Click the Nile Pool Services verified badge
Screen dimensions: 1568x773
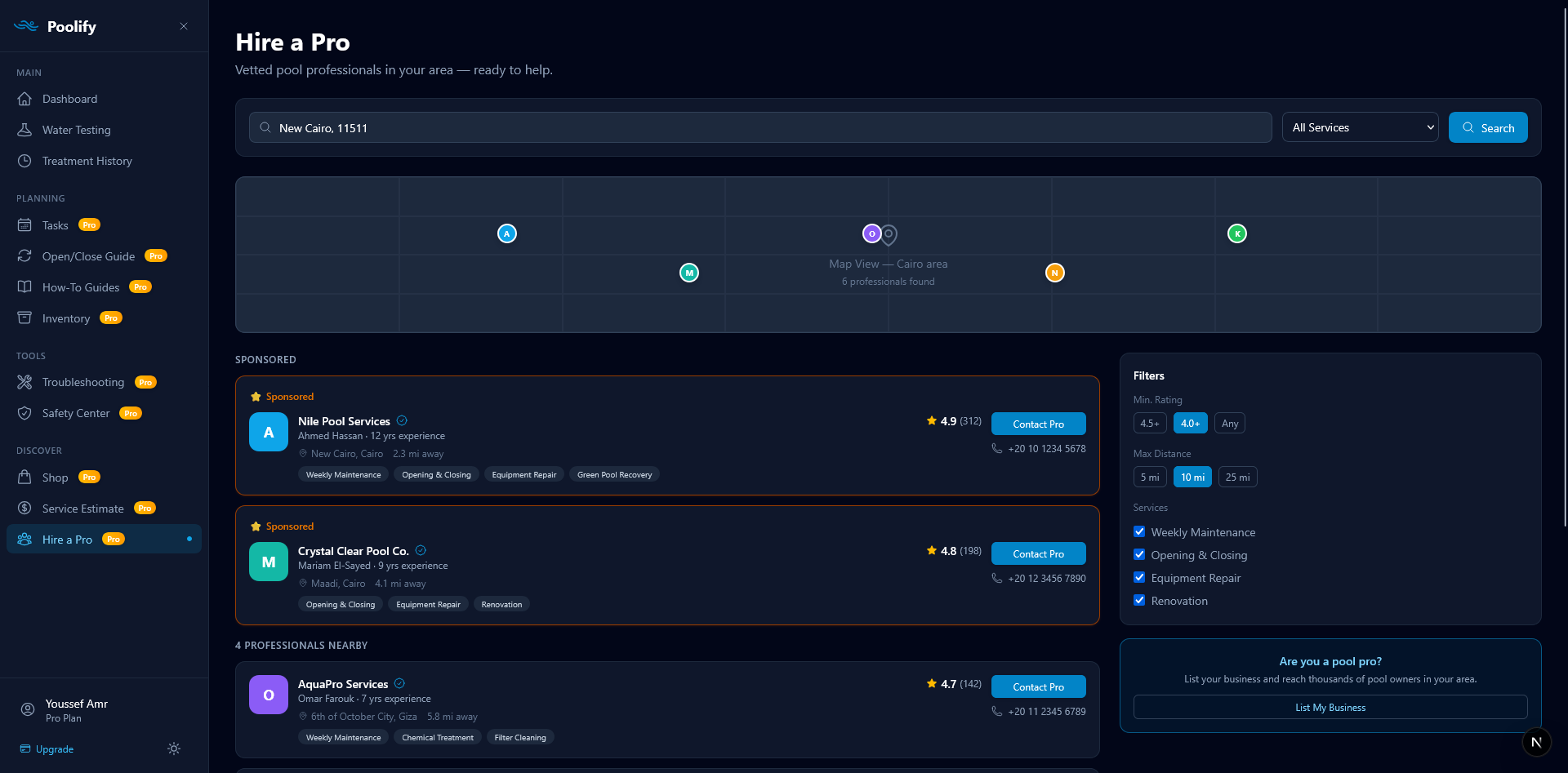click(x=402, y=420)
